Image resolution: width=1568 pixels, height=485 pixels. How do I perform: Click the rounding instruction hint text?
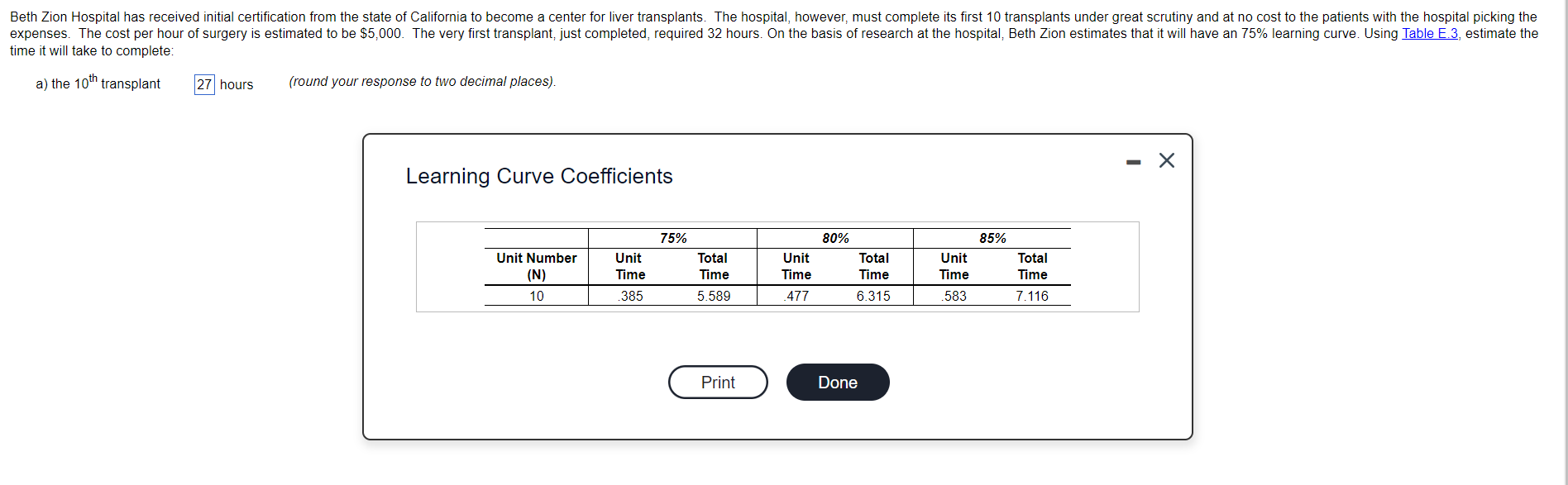click(422, 82)
